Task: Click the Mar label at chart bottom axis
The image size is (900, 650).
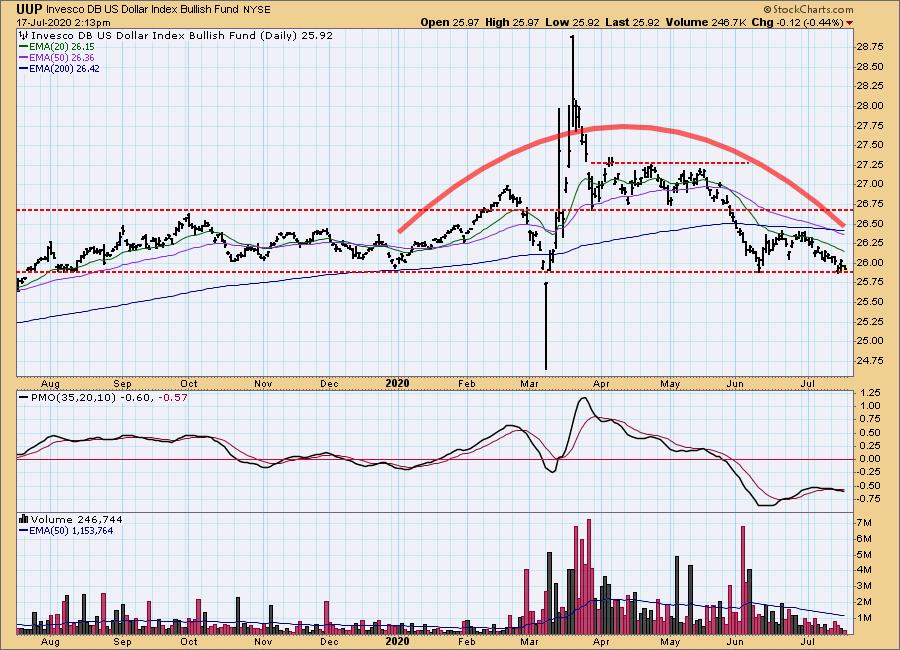Action: point(529,641)
